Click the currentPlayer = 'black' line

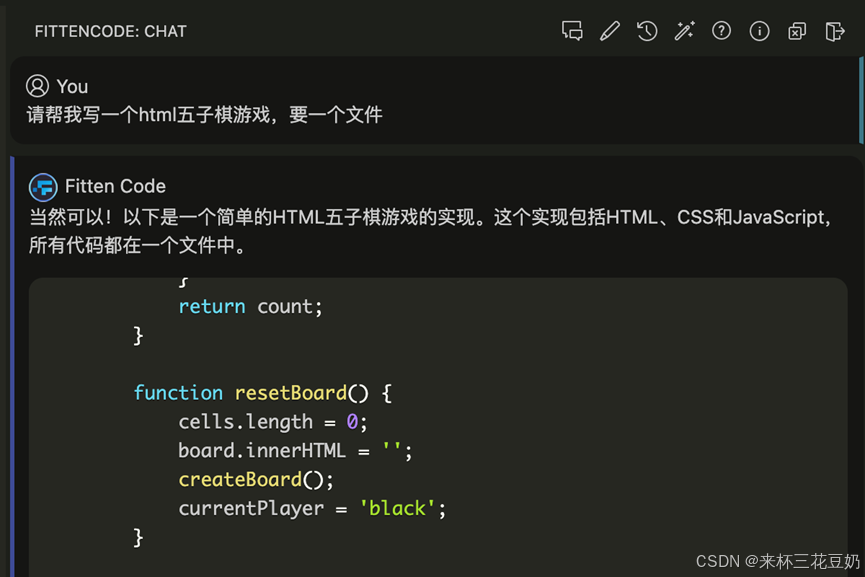tap(312, 509)
